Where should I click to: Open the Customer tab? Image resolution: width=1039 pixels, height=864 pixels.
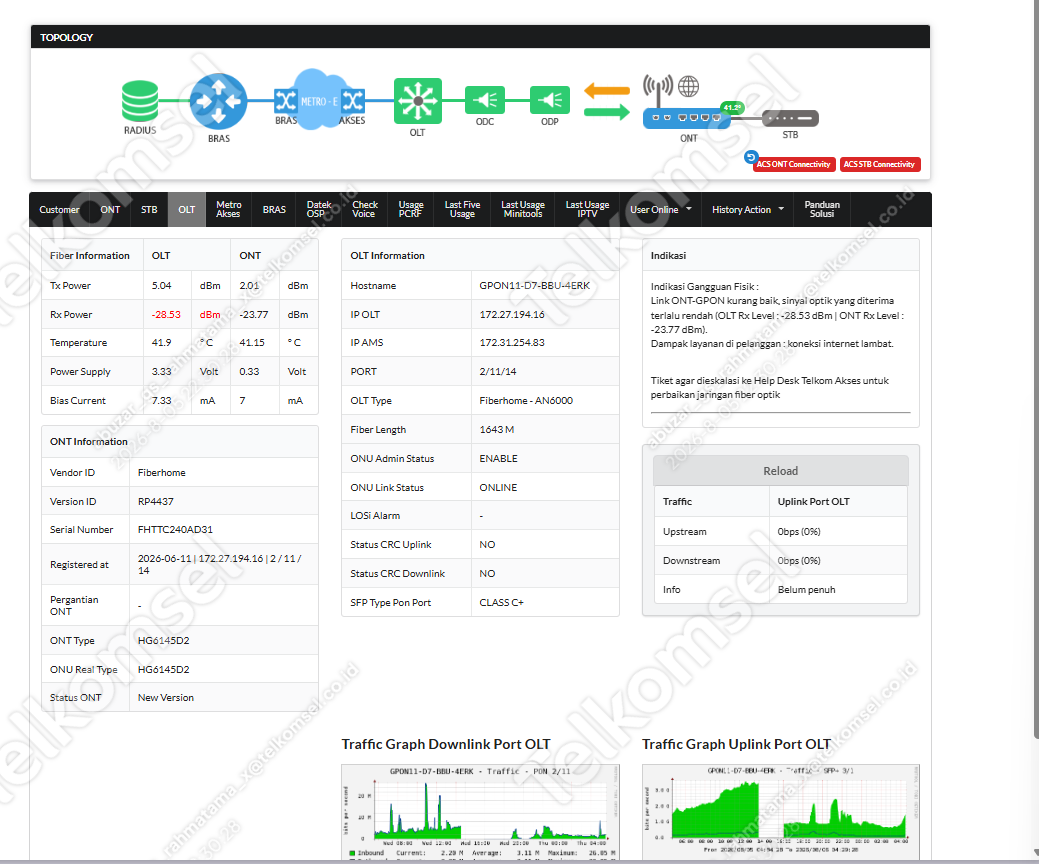(x=59, y=209)
